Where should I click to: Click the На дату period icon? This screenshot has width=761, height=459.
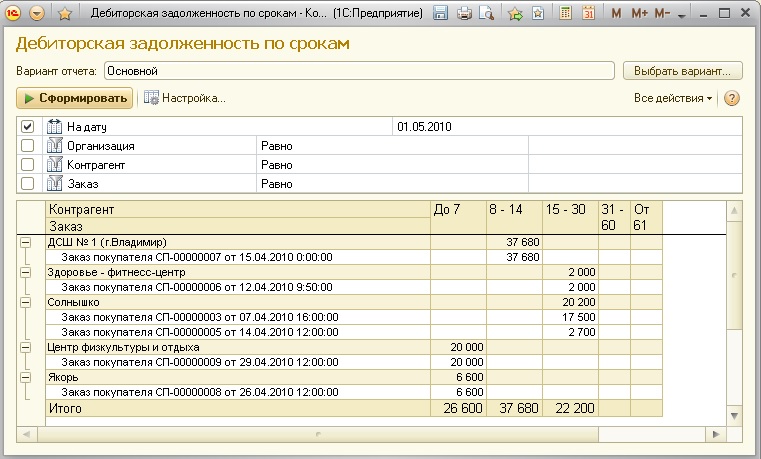click(x=54, y=127)
